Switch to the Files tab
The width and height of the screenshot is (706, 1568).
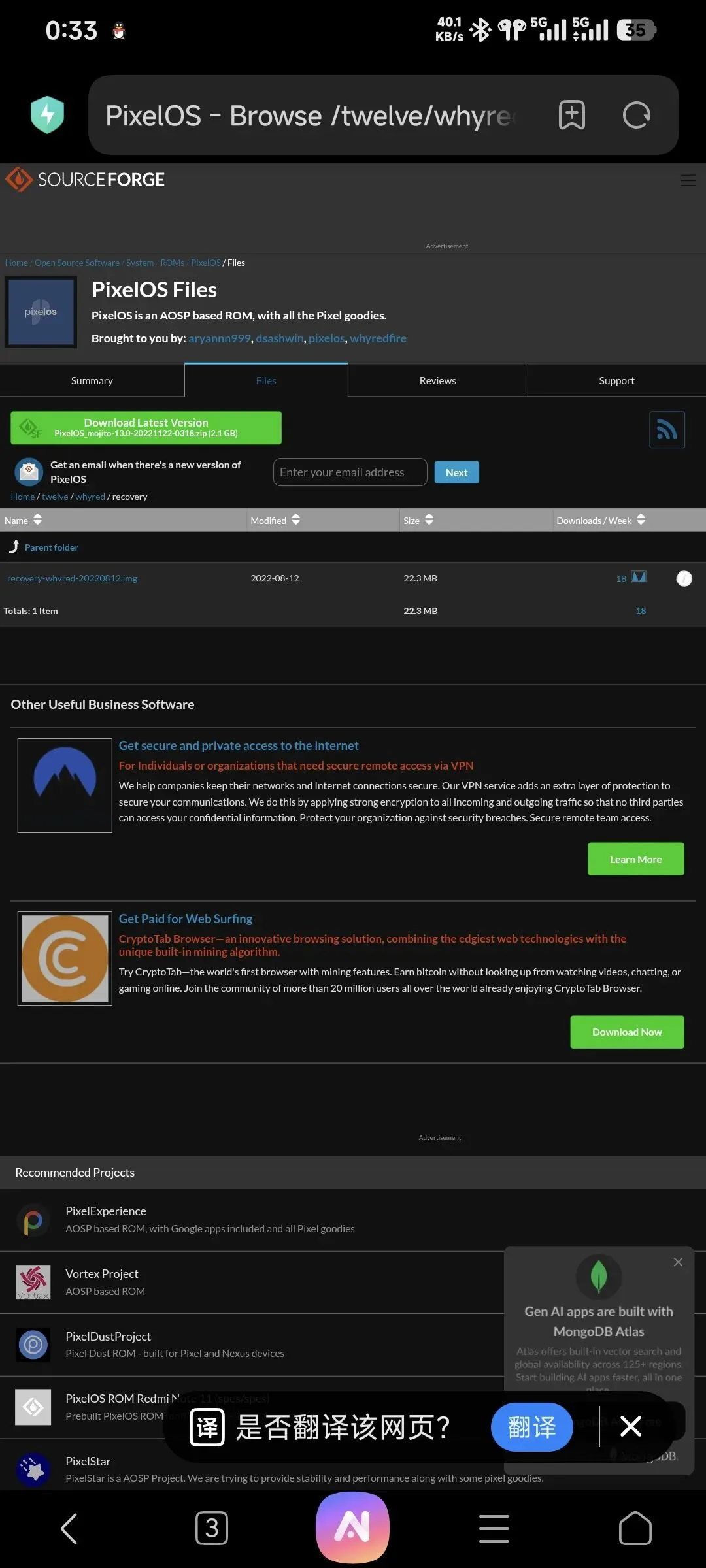point(266,380)
